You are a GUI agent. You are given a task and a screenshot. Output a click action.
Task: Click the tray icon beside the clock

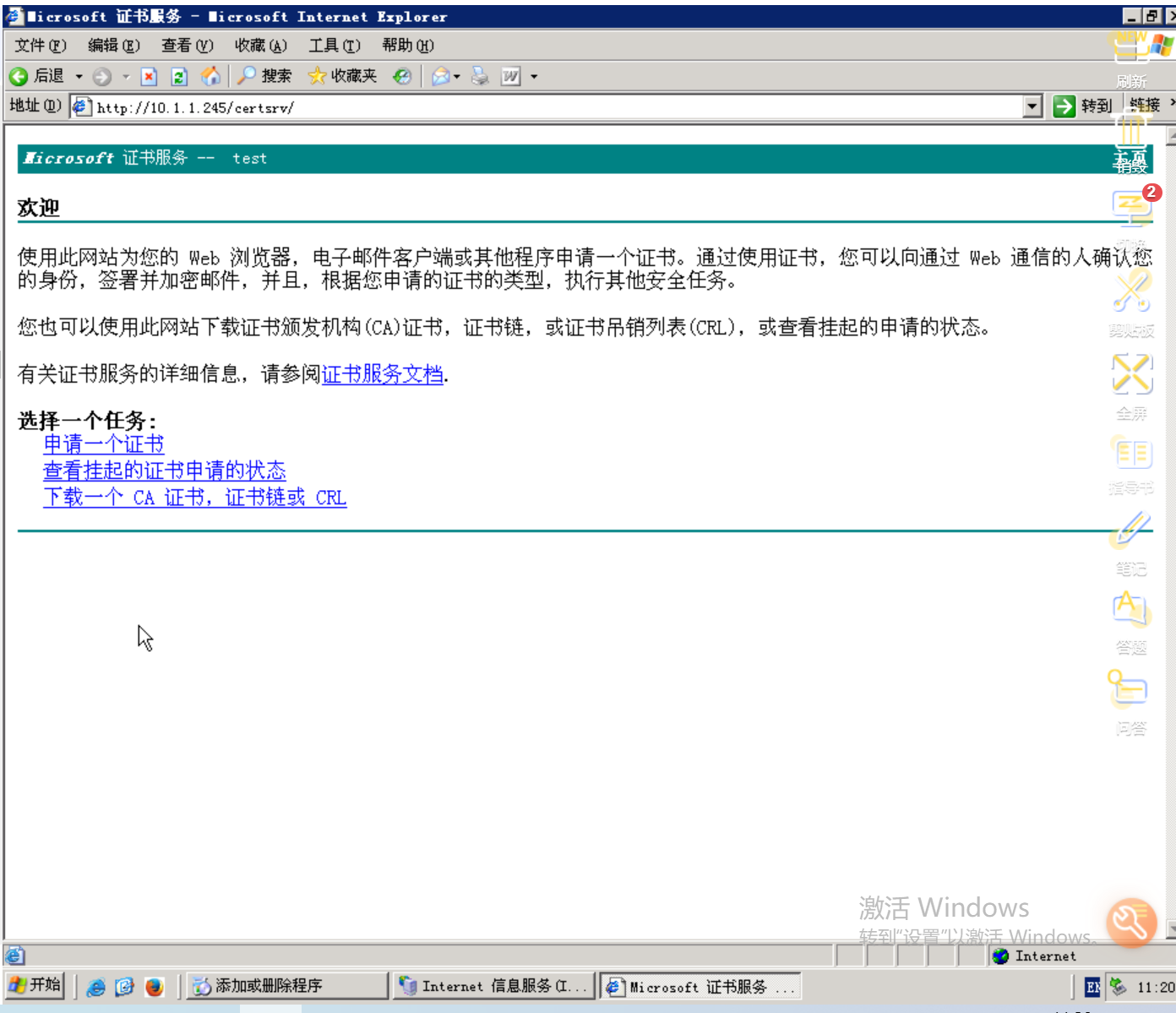[1118, 987]
